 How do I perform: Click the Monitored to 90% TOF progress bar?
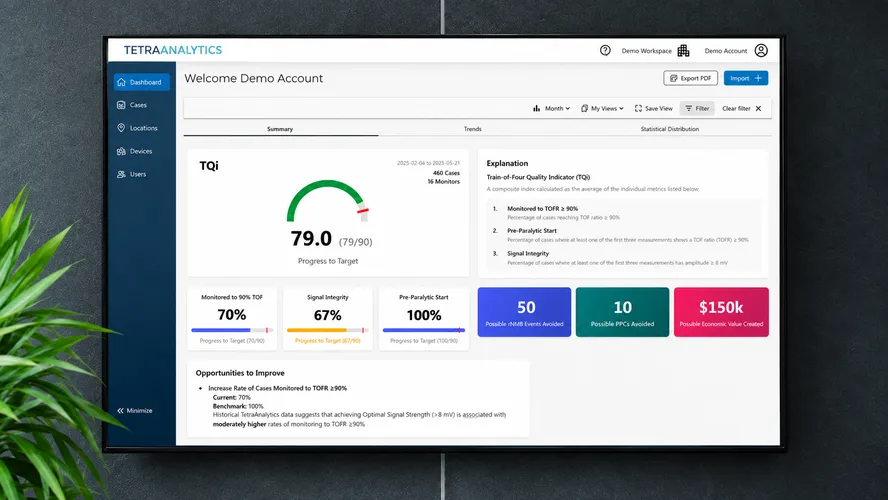coord(232,330)
